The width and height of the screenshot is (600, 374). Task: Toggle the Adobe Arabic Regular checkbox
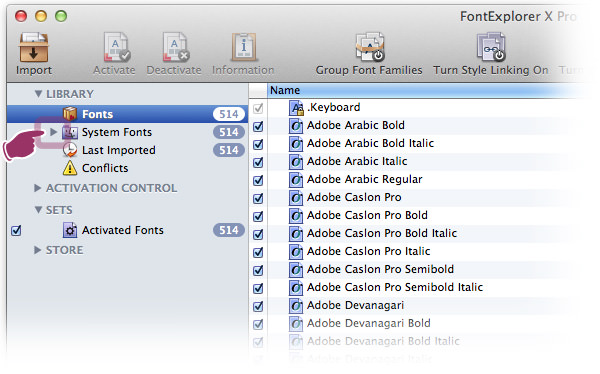pos(258,180)
